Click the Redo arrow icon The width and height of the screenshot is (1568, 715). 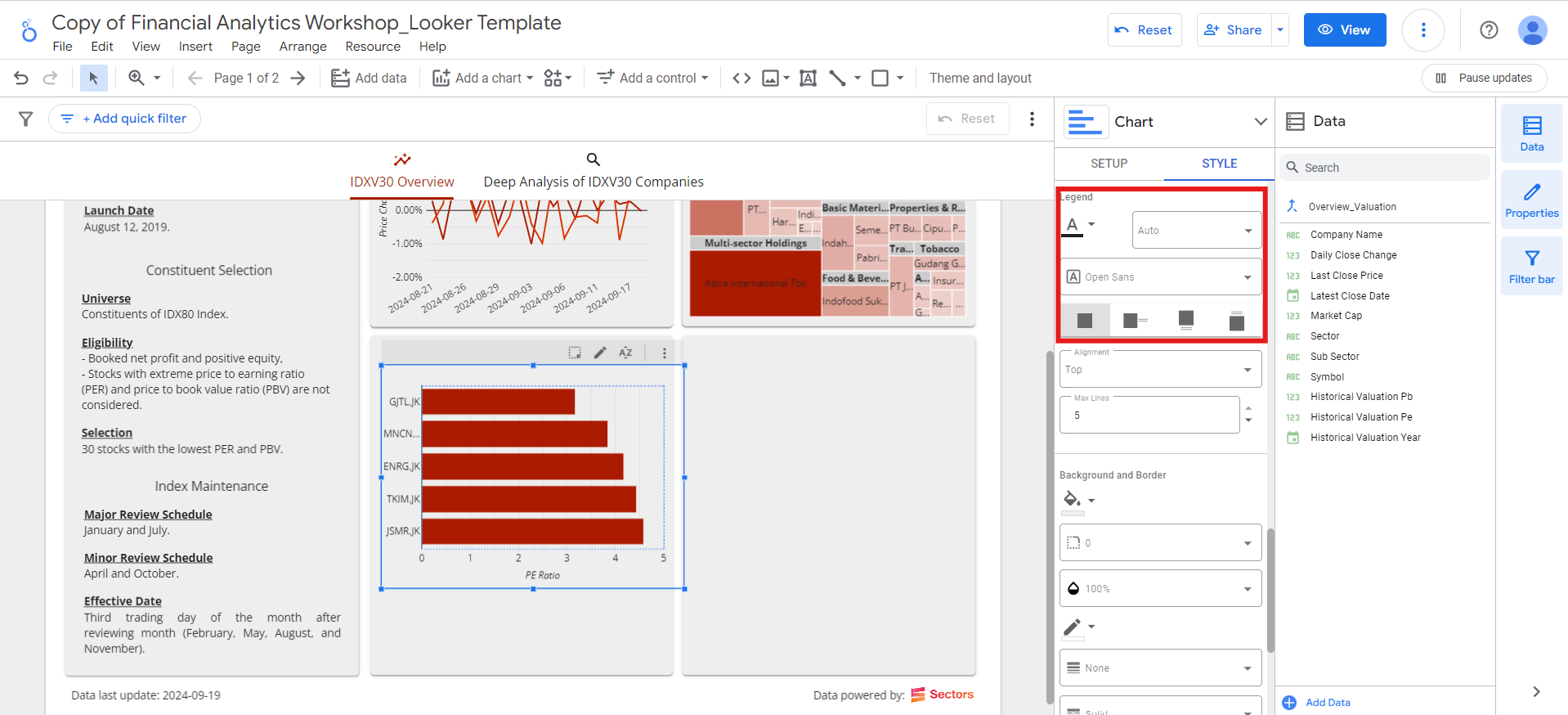tap(50, 78)
